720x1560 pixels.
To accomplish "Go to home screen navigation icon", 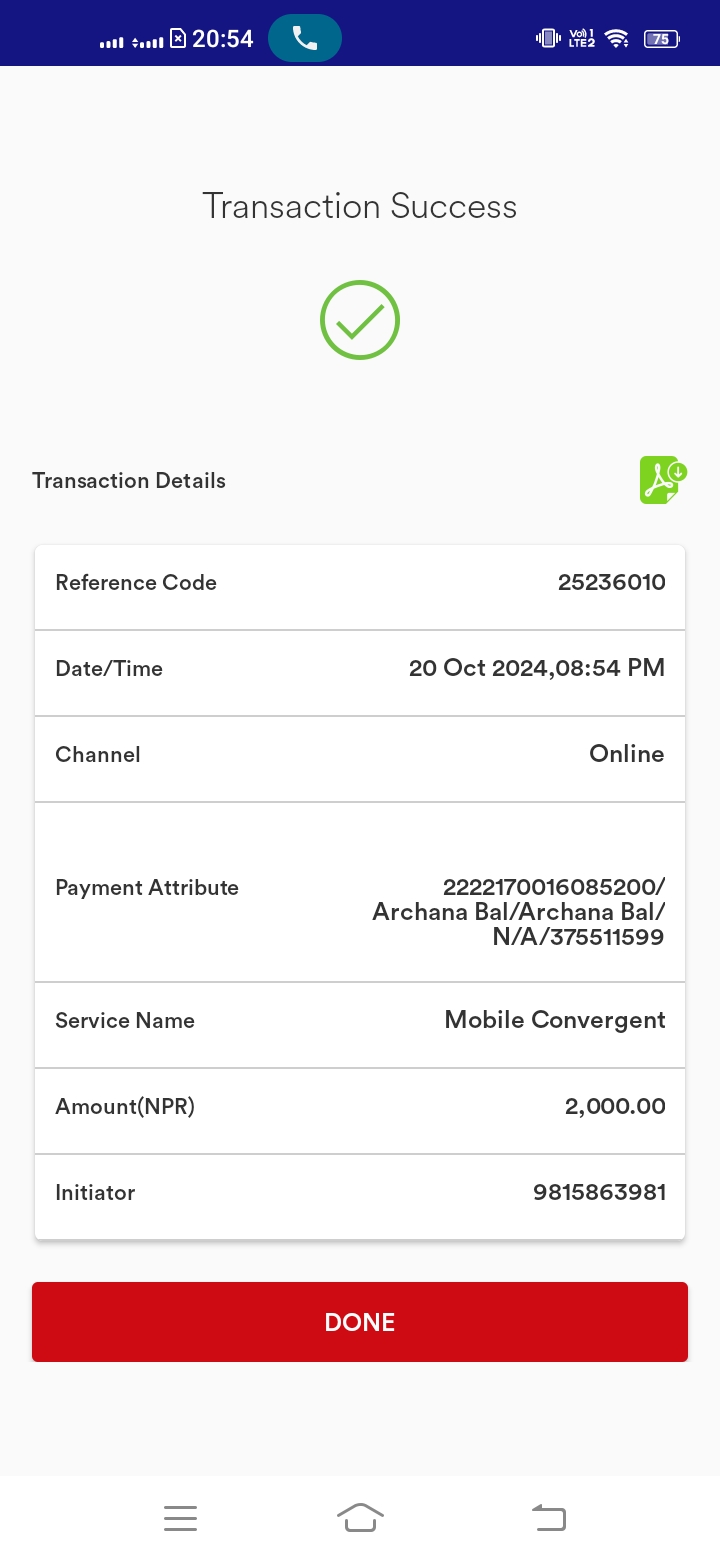I will pyautogui.click(x=360, y=1517).
